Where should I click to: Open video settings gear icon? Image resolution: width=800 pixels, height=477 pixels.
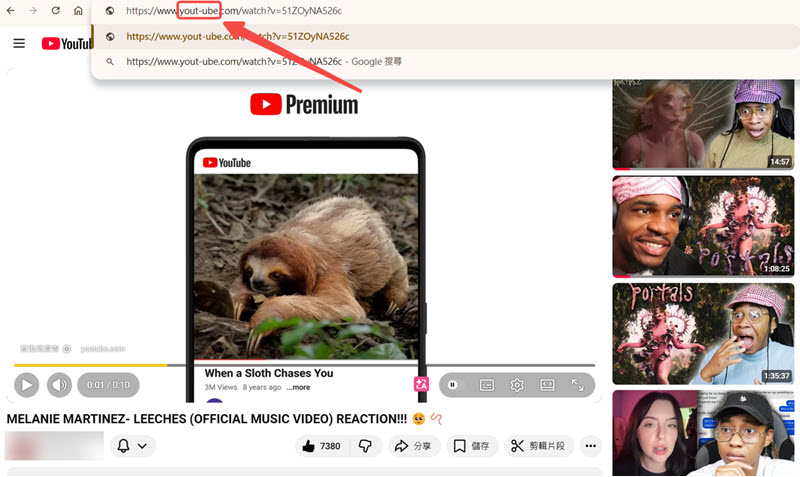coord(517,385)
